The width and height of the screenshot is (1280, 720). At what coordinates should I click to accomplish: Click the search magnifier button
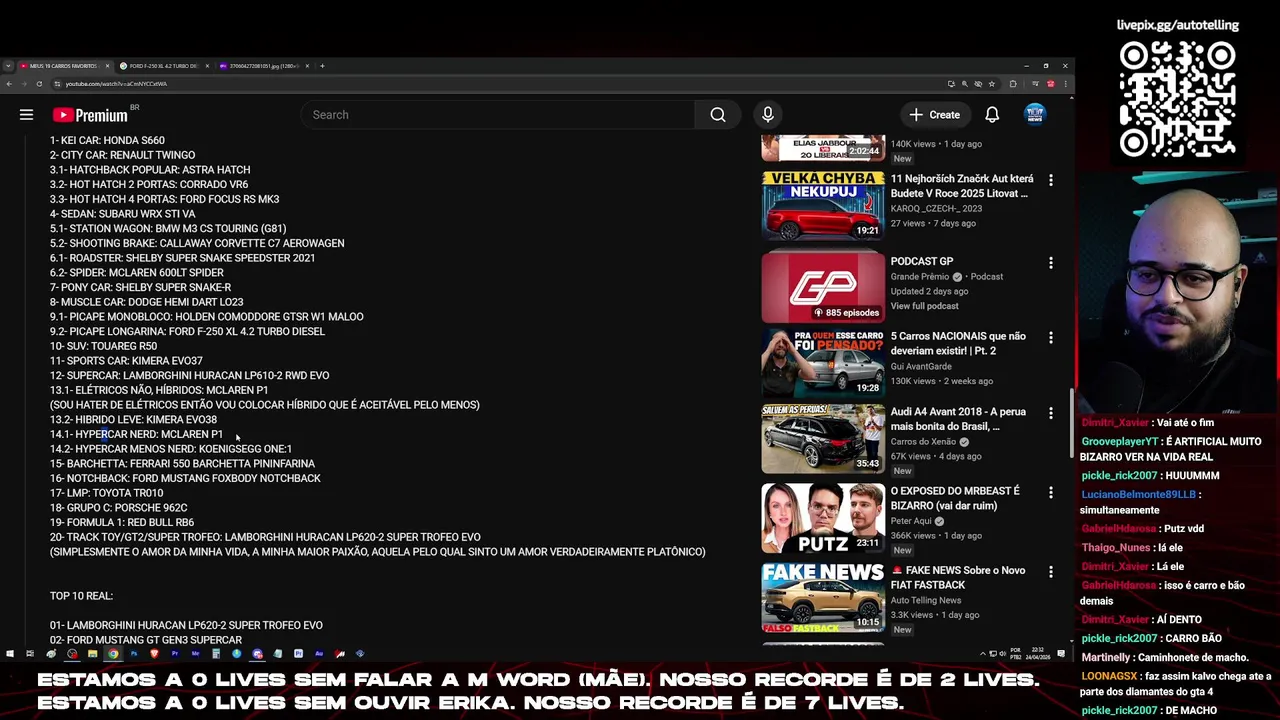pyautogui.click(x=718, y=115)
